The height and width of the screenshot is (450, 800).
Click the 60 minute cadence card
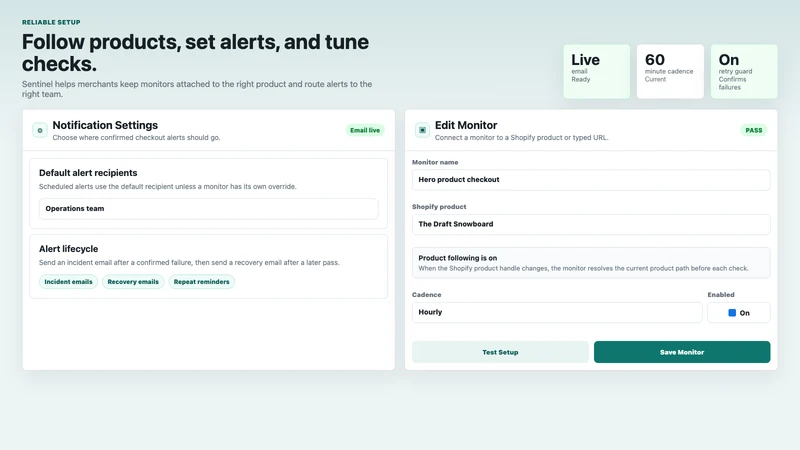[x=670, y=71]
